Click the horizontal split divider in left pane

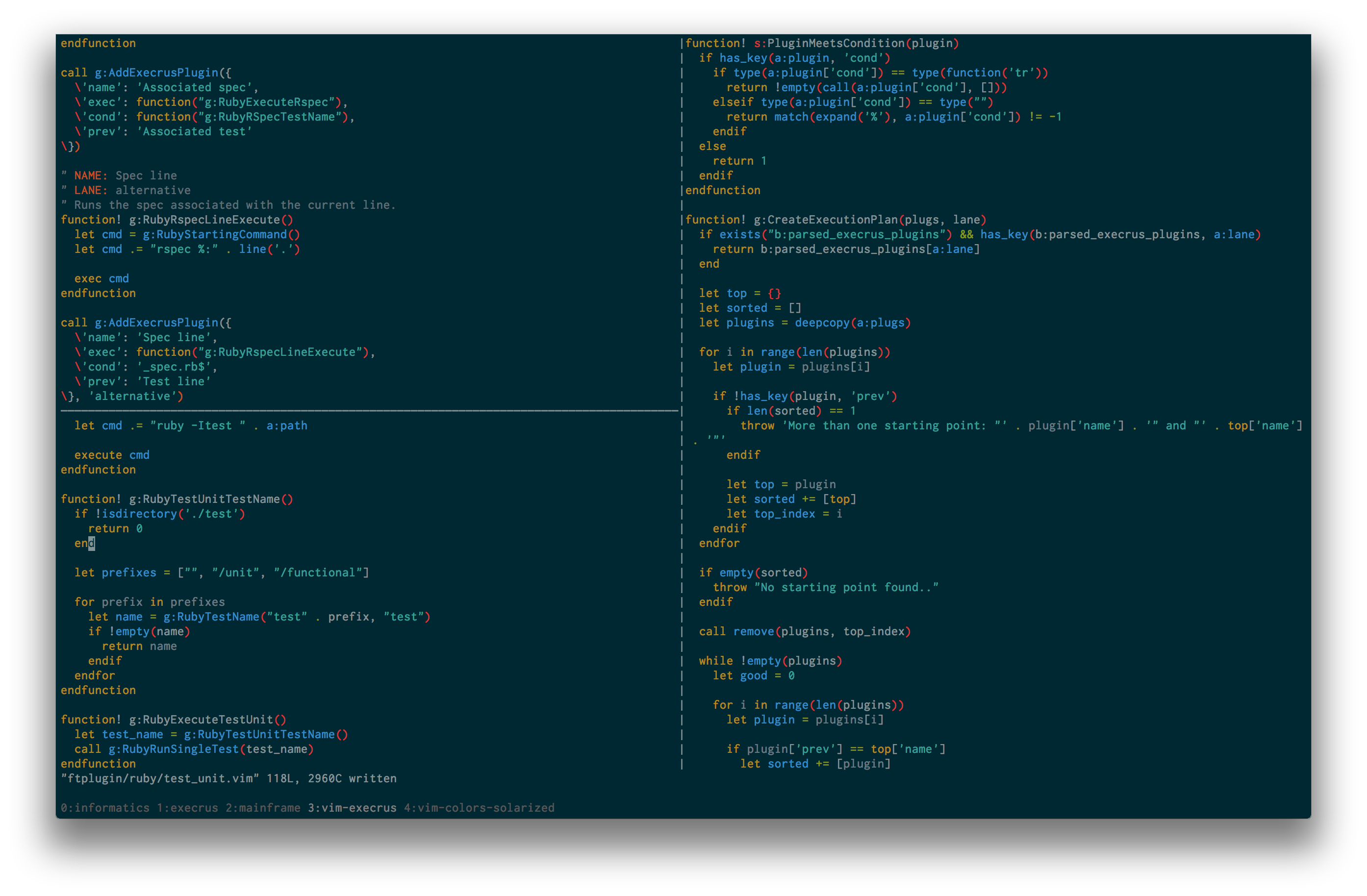click(368, 411)
